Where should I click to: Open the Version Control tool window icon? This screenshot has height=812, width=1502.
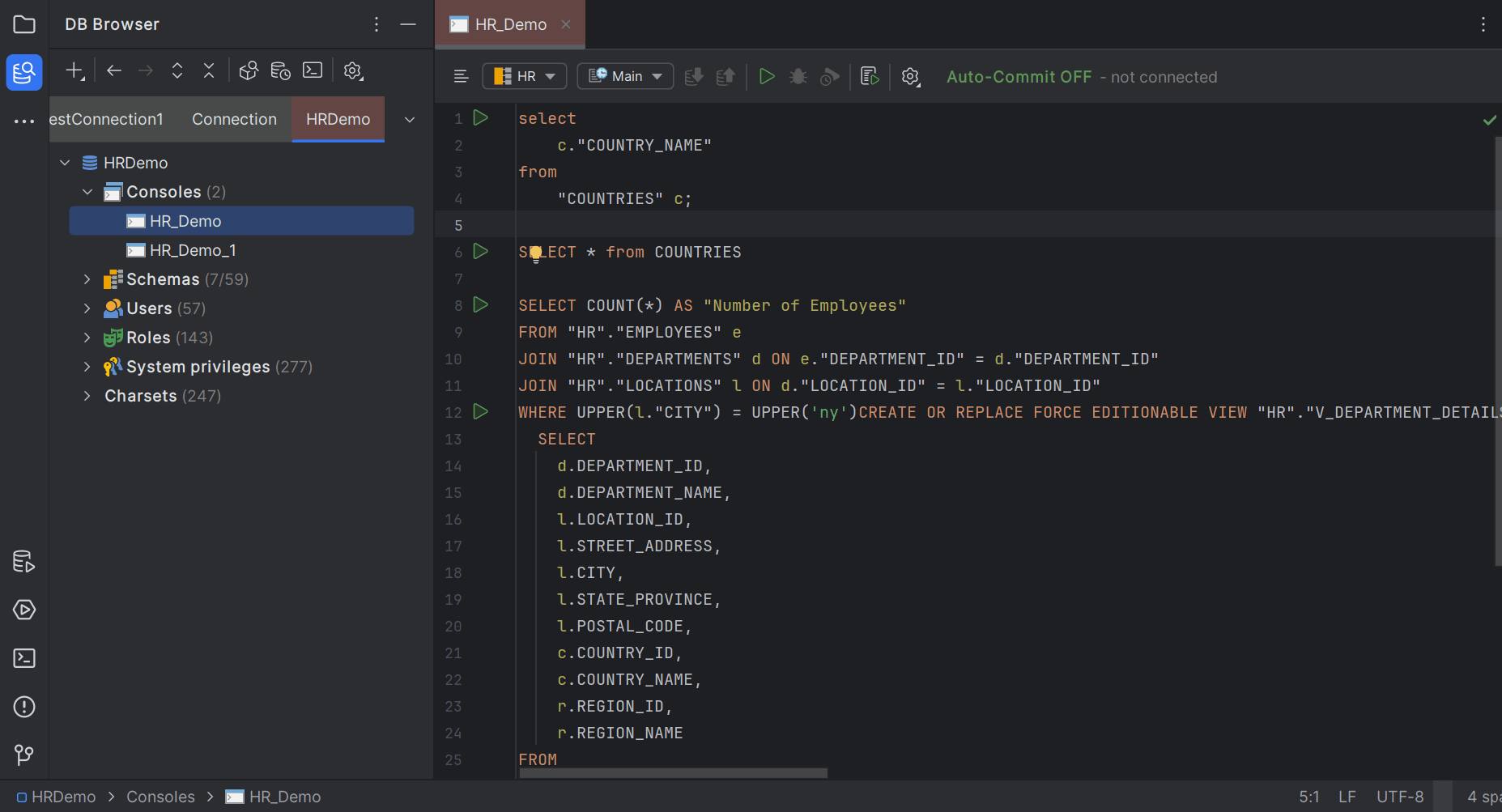pos(23,755)
